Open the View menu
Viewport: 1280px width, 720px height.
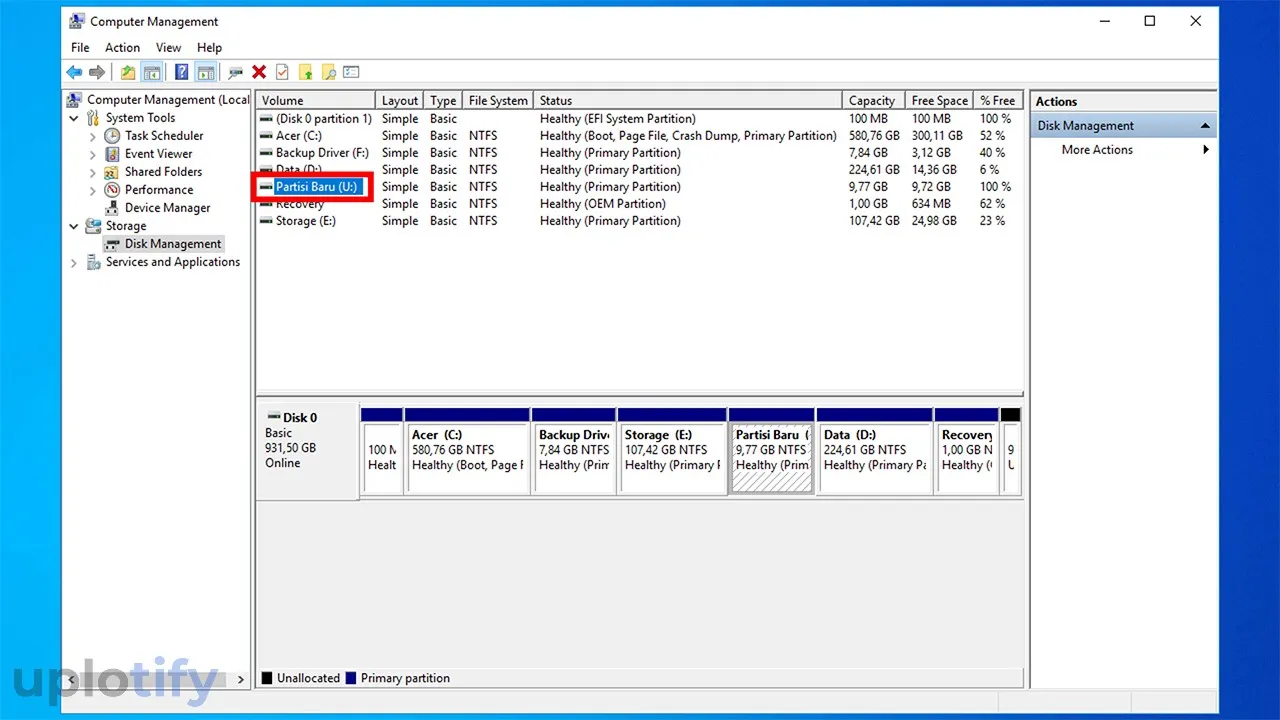pyautogui.click(x=169, y=47)
